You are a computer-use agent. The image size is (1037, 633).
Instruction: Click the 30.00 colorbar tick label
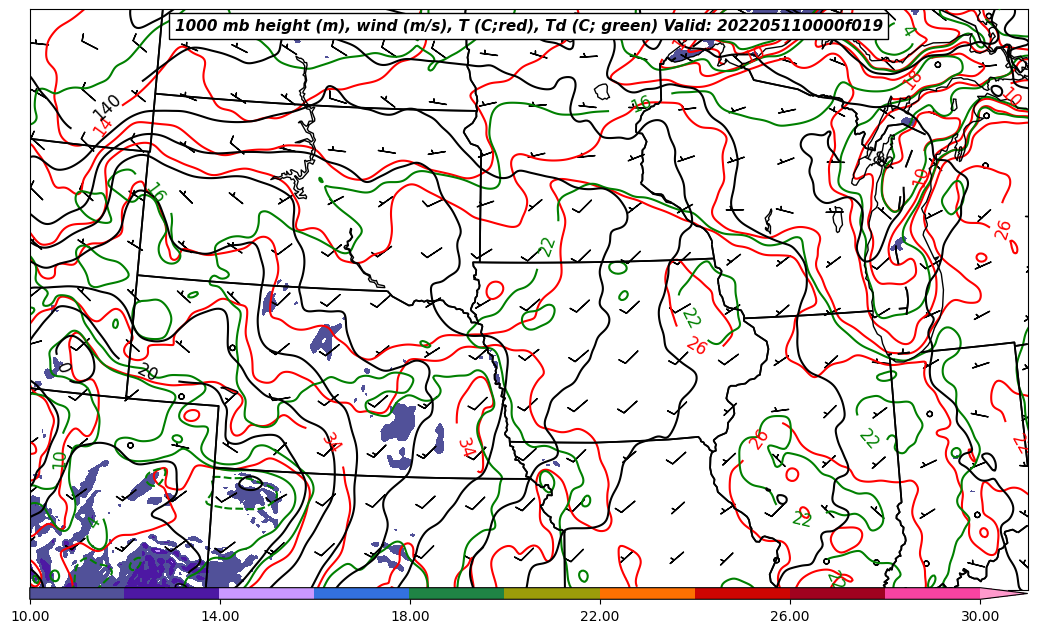(x=979, y=616)
